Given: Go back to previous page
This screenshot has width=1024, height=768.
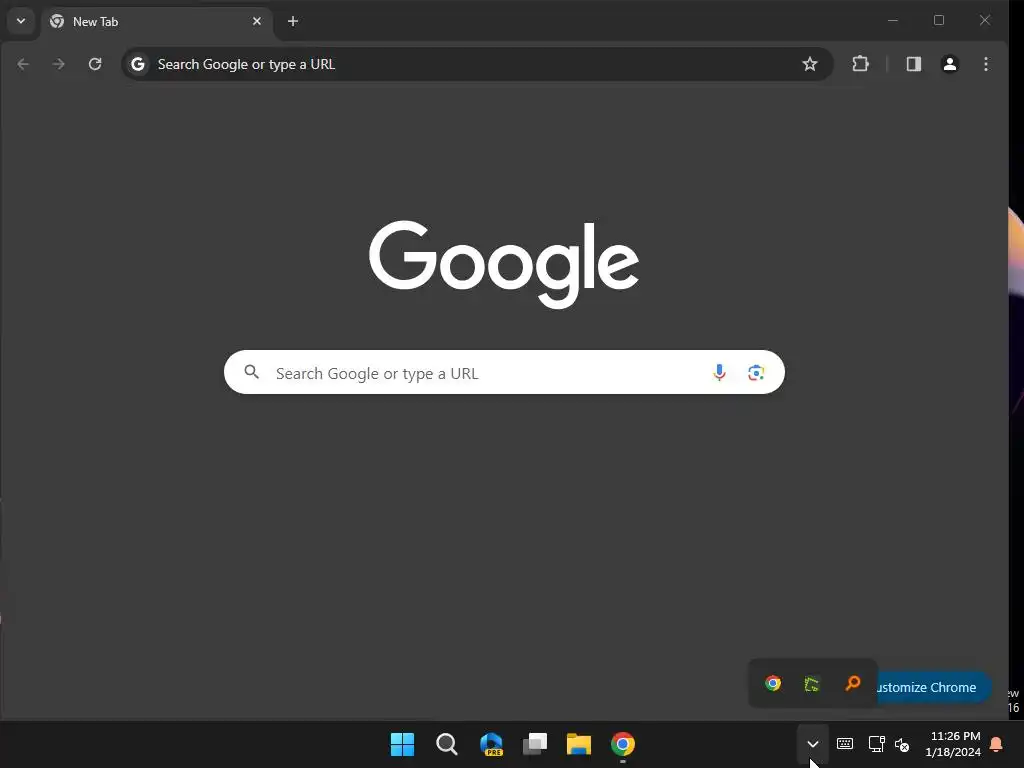Looking at the screenshot, I should [23, 64].
